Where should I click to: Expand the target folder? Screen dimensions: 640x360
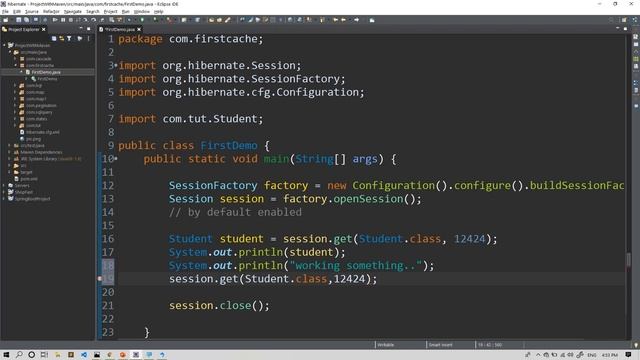pos(9,172)
